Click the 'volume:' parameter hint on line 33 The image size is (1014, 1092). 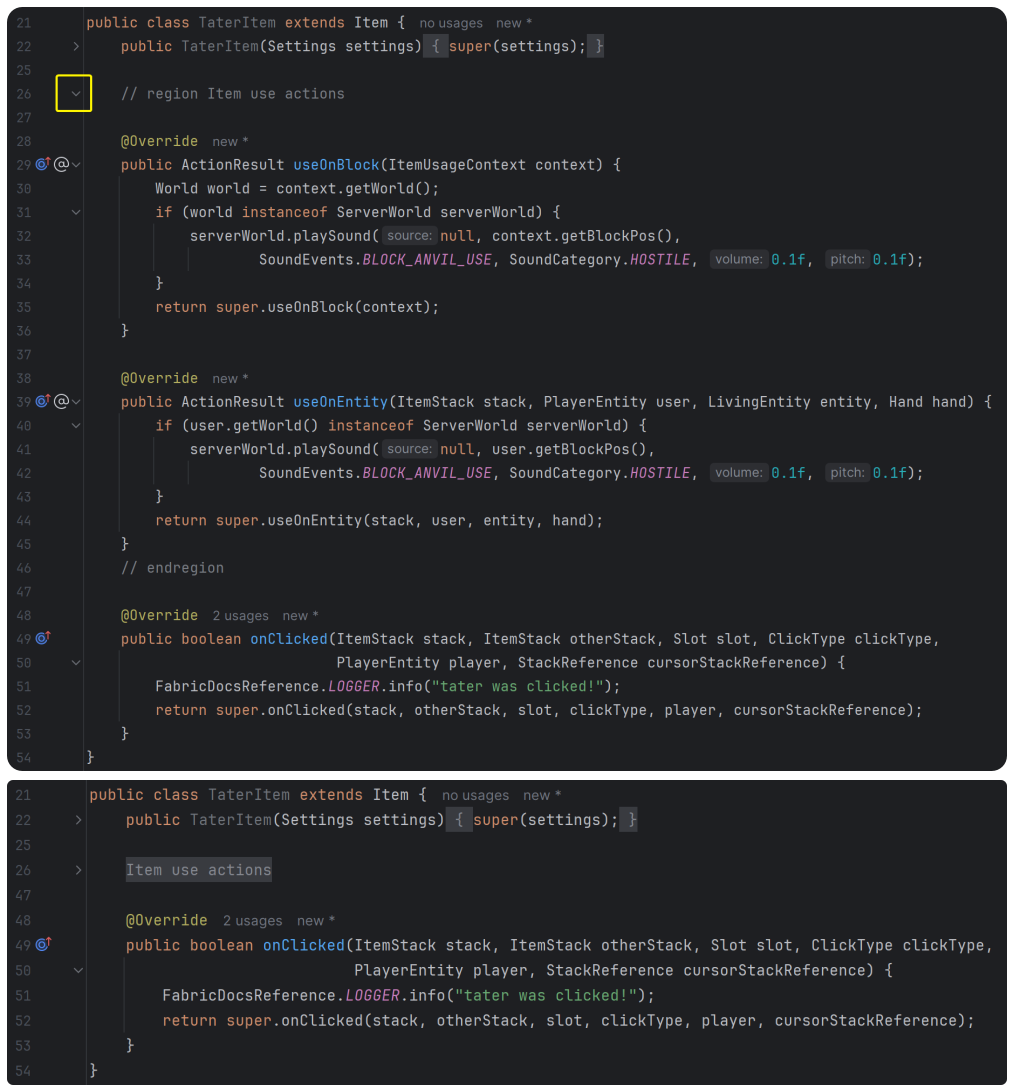738,260
